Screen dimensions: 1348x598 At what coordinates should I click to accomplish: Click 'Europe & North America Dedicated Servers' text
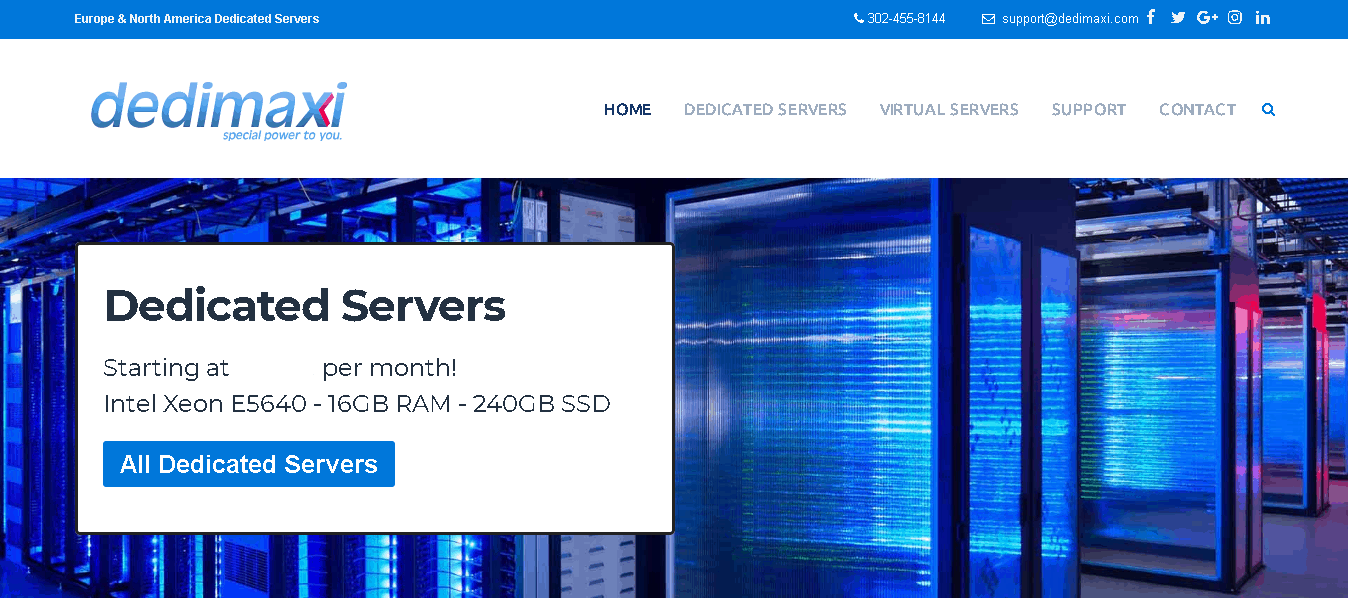(x=197, y=19)
